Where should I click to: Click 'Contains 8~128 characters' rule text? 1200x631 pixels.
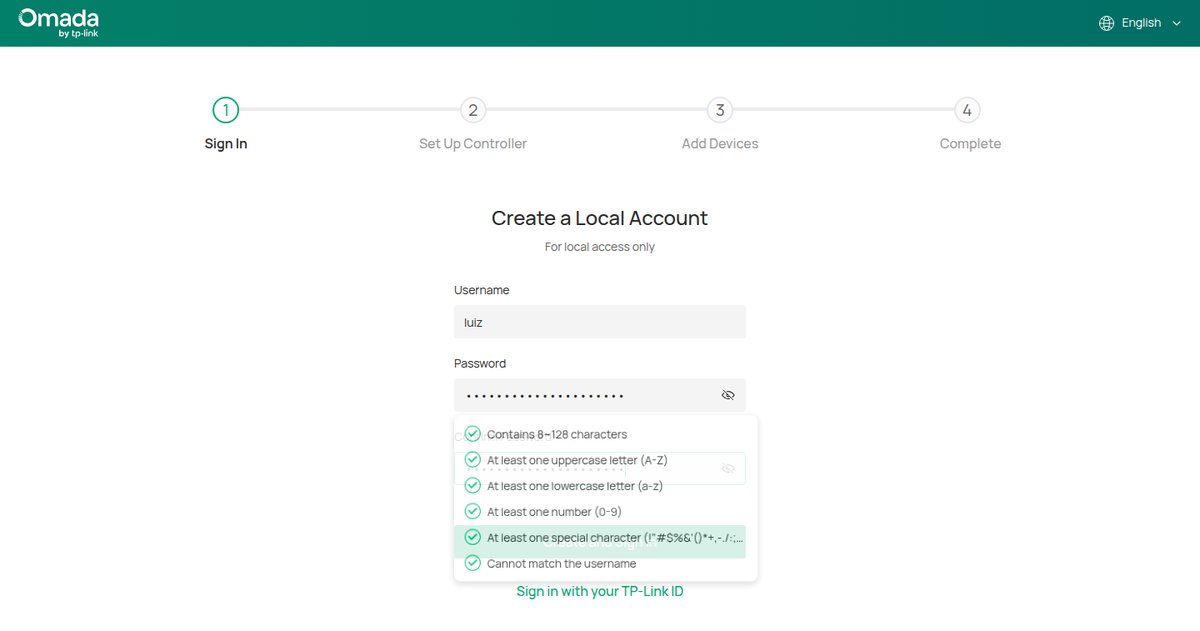(x=557, y=434)
